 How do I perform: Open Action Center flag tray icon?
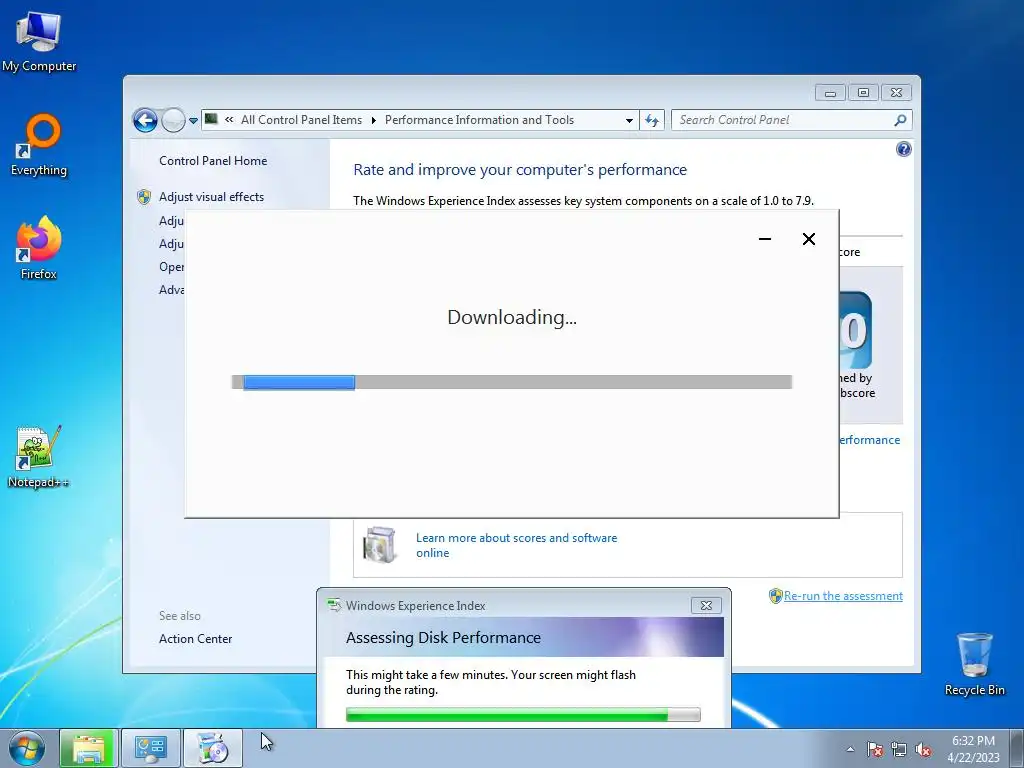875,749
